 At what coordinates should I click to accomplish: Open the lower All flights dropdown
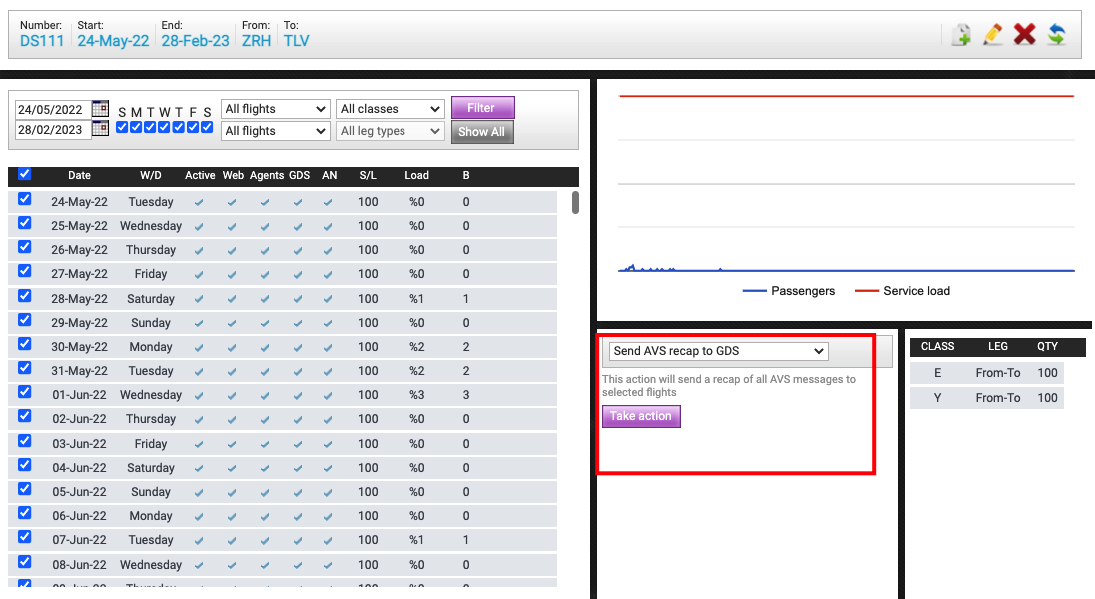point(275,131)
